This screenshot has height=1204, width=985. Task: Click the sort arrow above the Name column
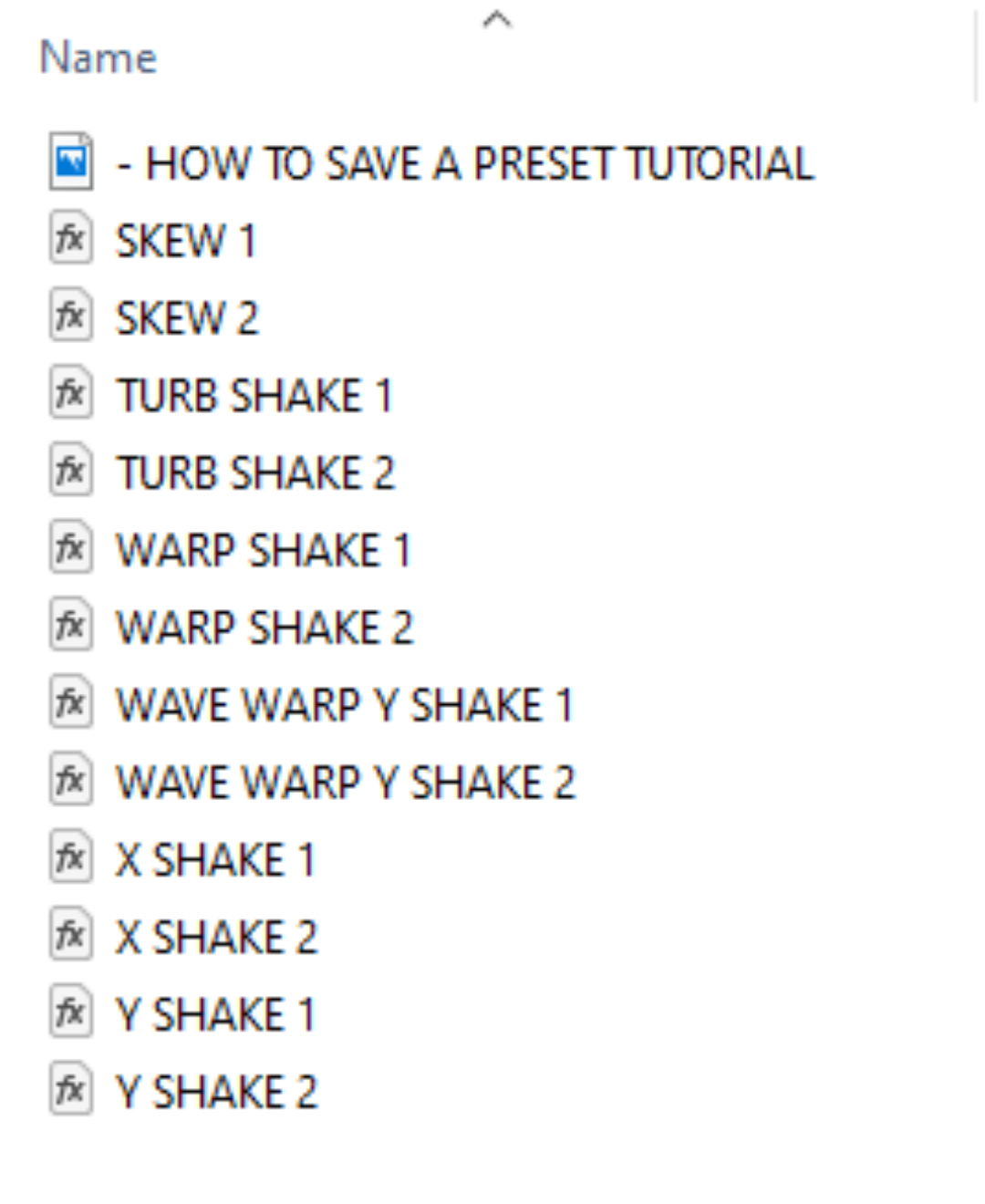point(497,19)
